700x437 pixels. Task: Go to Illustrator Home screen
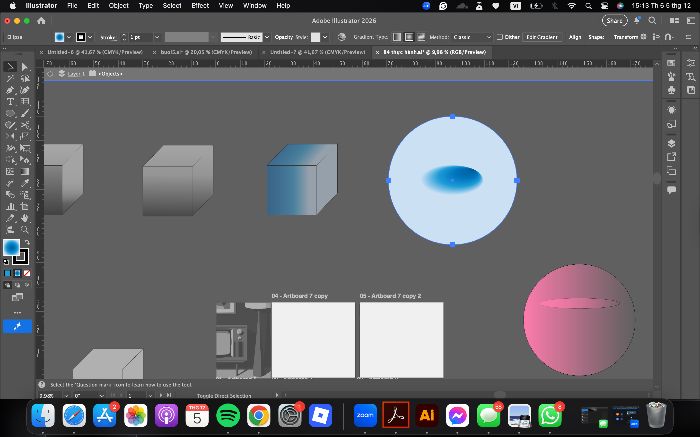click(x=41, y=21)
